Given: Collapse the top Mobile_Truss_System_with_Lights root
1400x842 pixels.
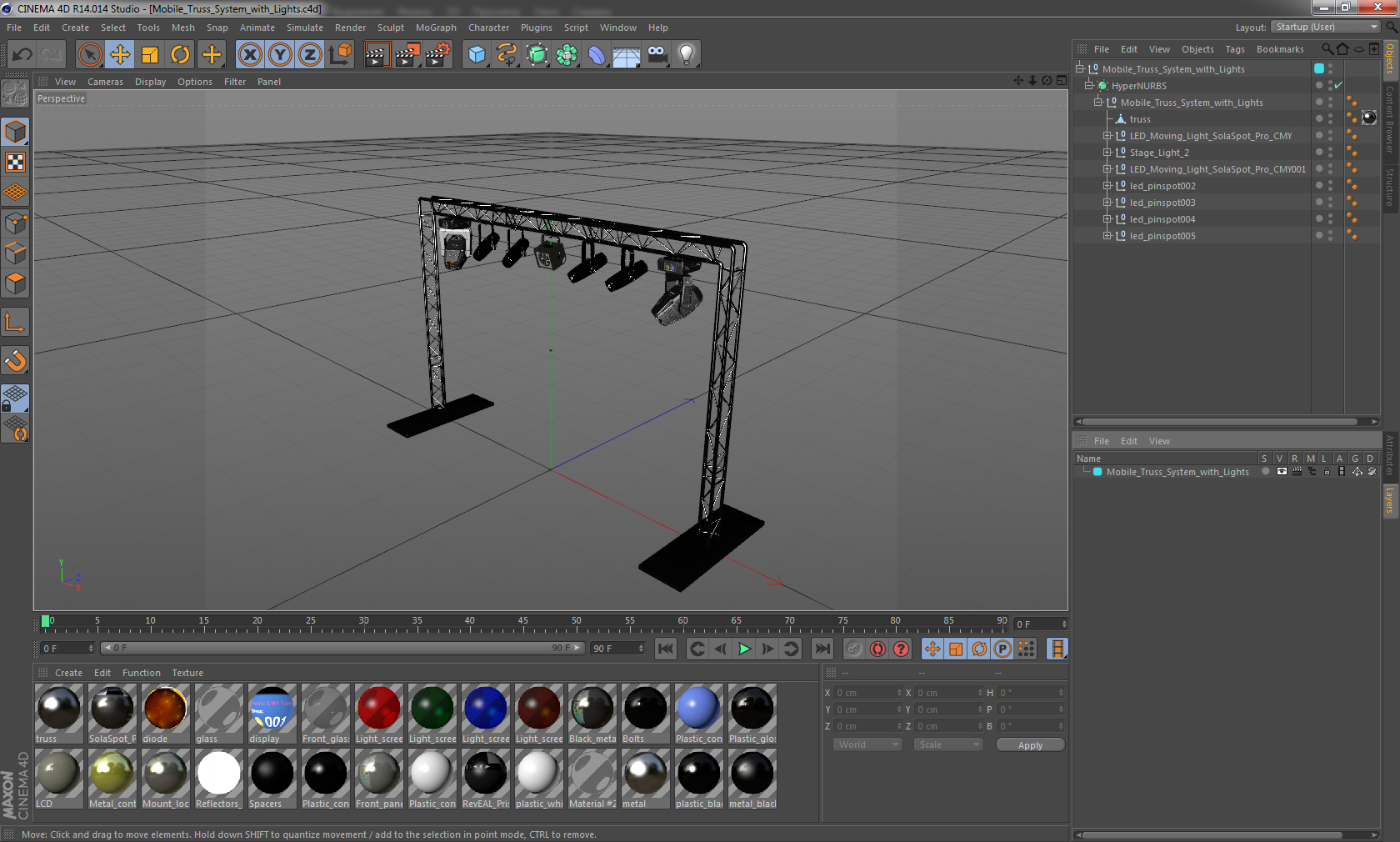Looking at the screenshot, I should (x=1079, y=69).
